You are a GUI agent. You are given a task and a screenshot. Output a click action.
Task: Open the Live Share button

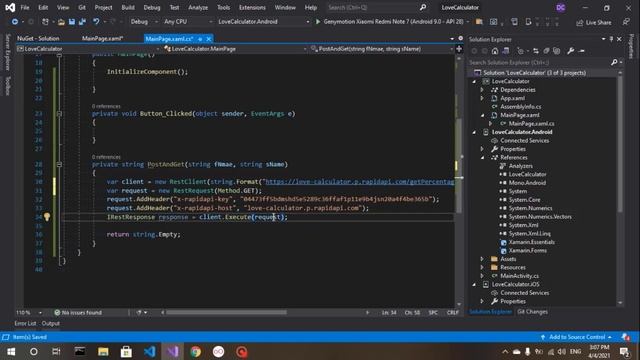pos(594,22)
